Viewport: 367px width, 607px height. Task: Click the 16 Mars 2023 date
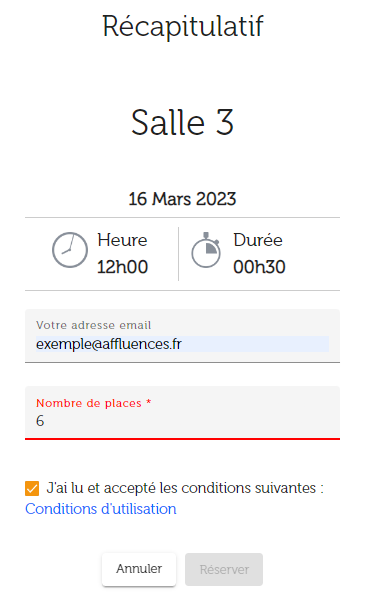tap(182, 199)
